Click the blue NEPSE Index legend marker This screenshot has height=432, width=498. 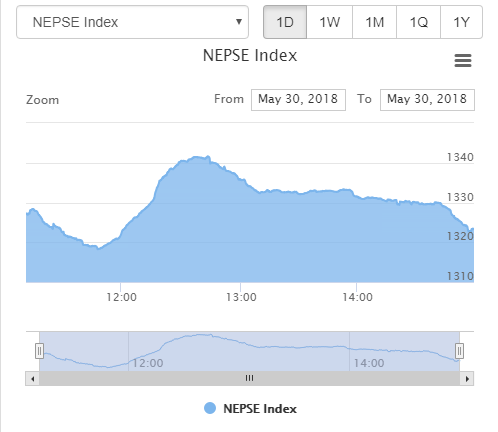[x=210, y=408]
